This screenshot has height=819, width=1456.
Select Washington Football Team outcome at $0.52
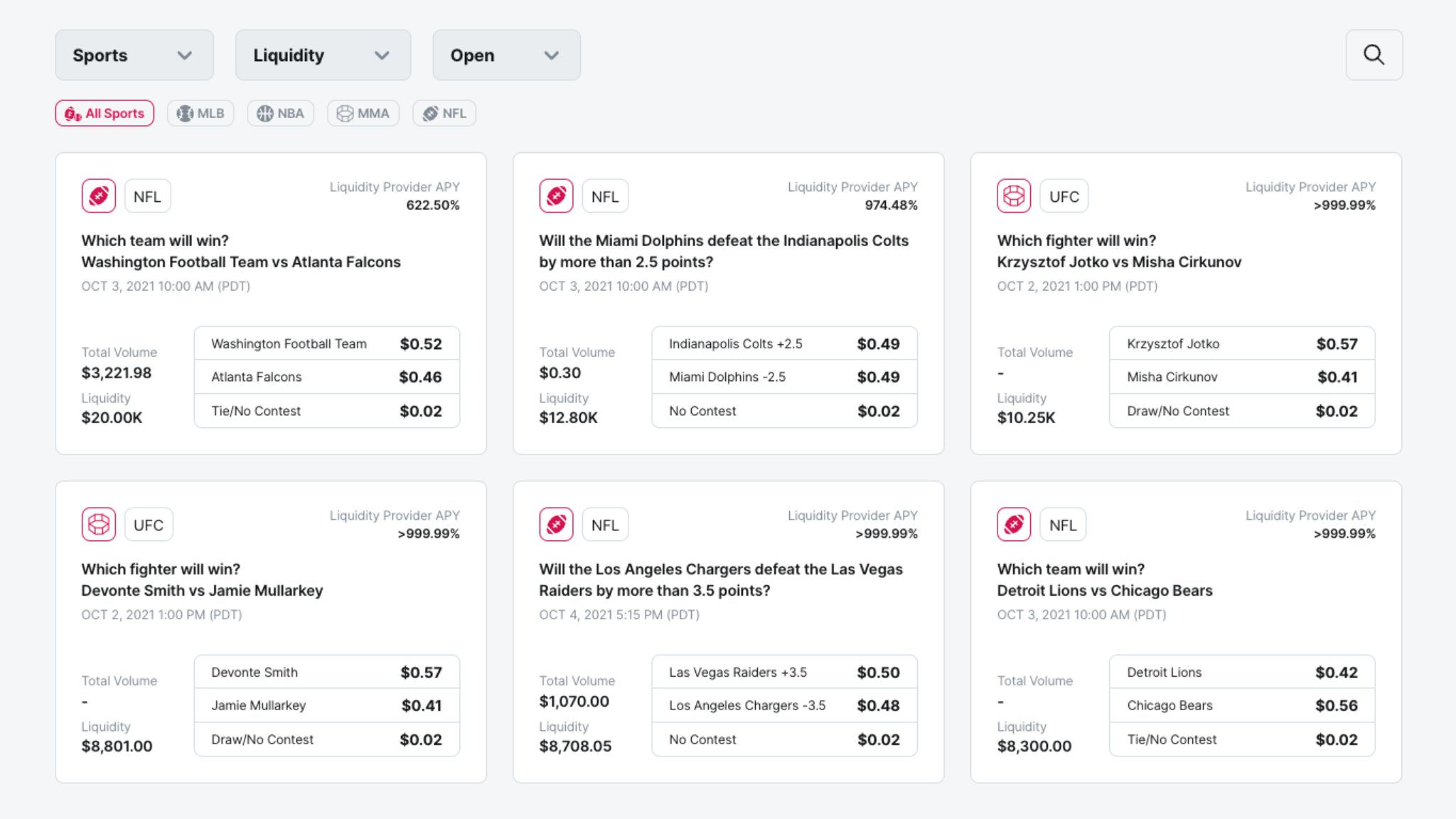coord(327,343)
